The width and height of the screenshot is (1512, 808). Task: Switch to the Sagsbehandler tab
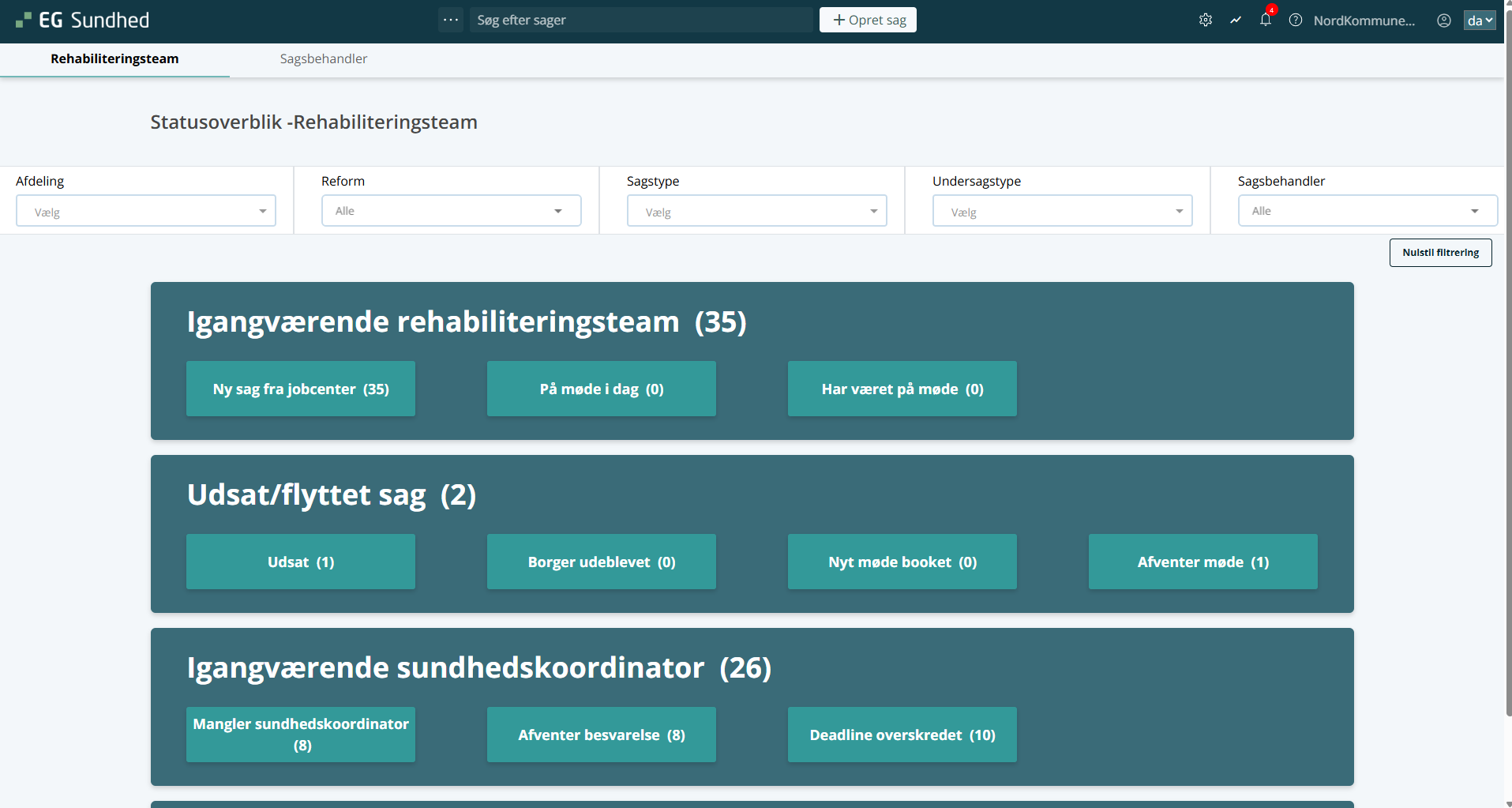point(324,59)
